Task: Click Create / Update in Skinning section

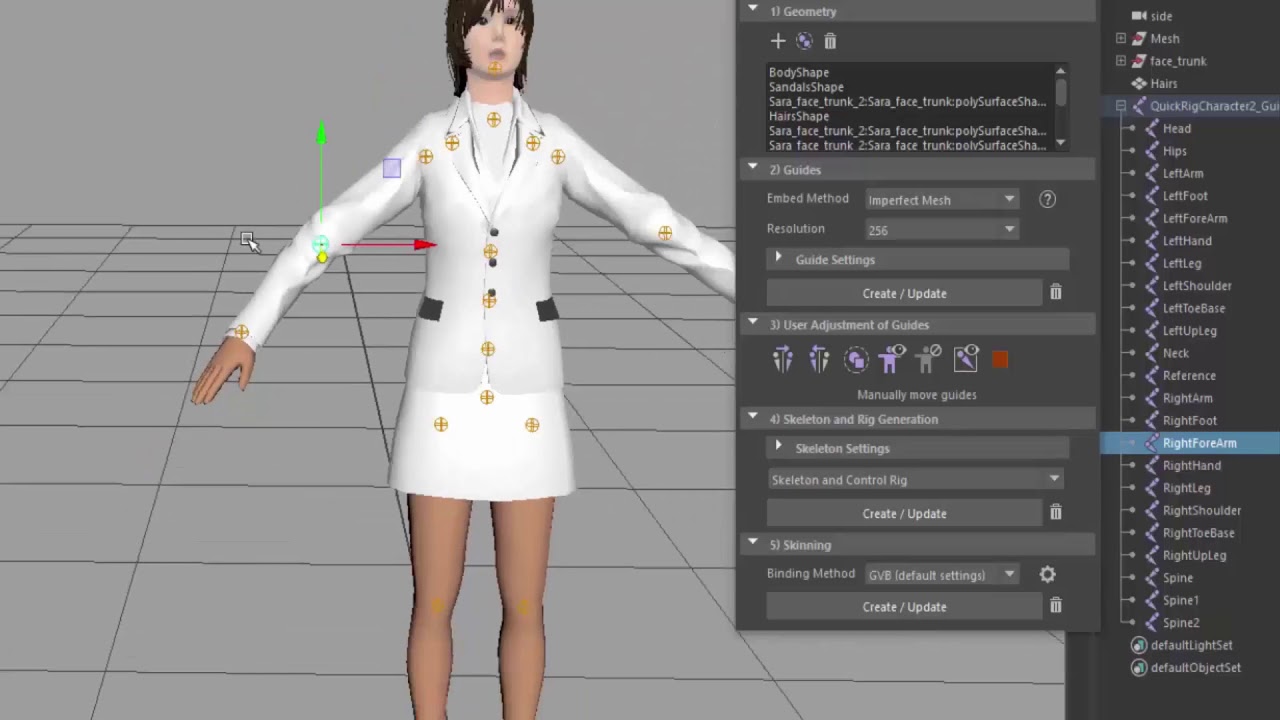Action: (904, 606)
